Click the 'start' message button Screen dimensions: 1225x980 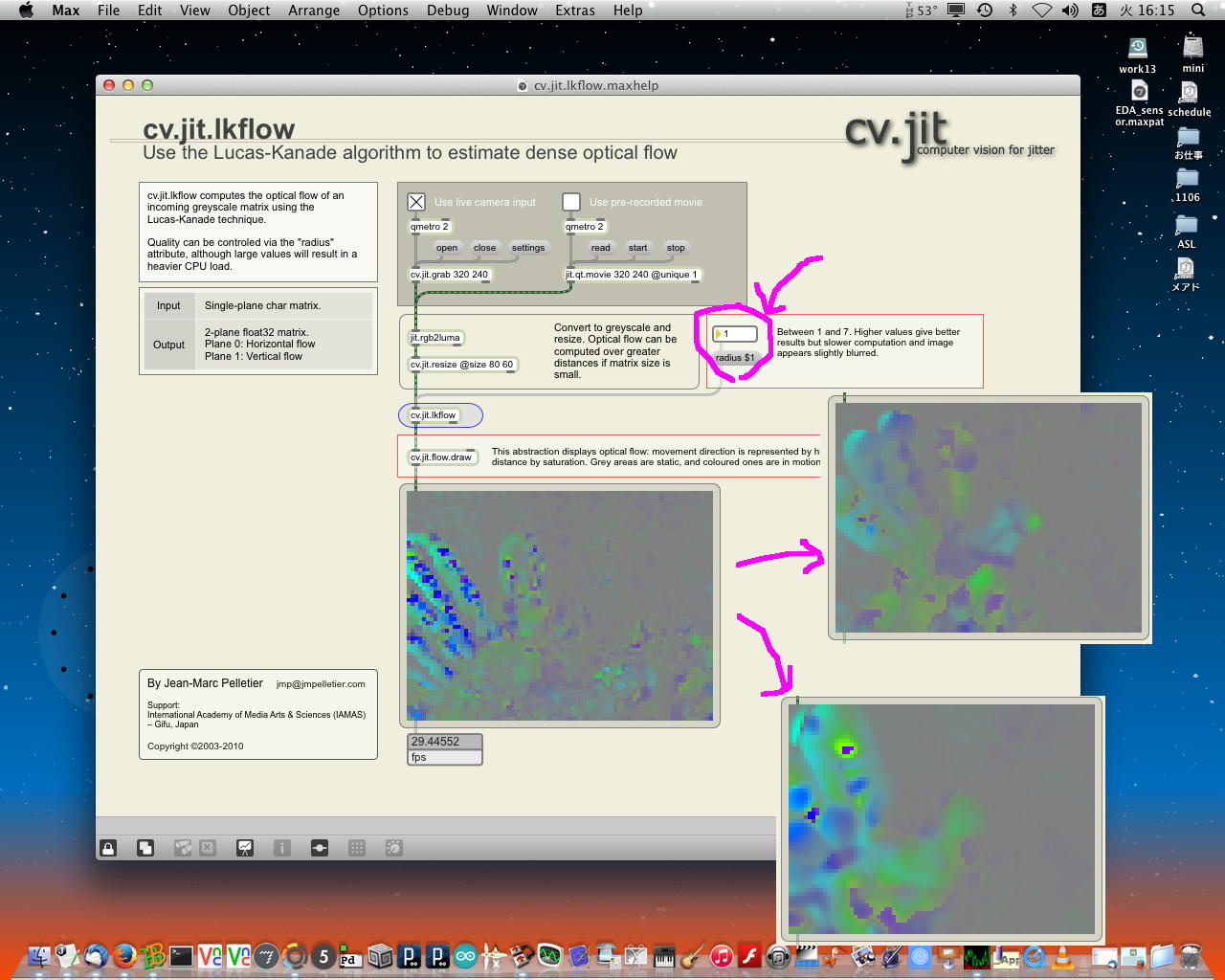coord(638,248)
